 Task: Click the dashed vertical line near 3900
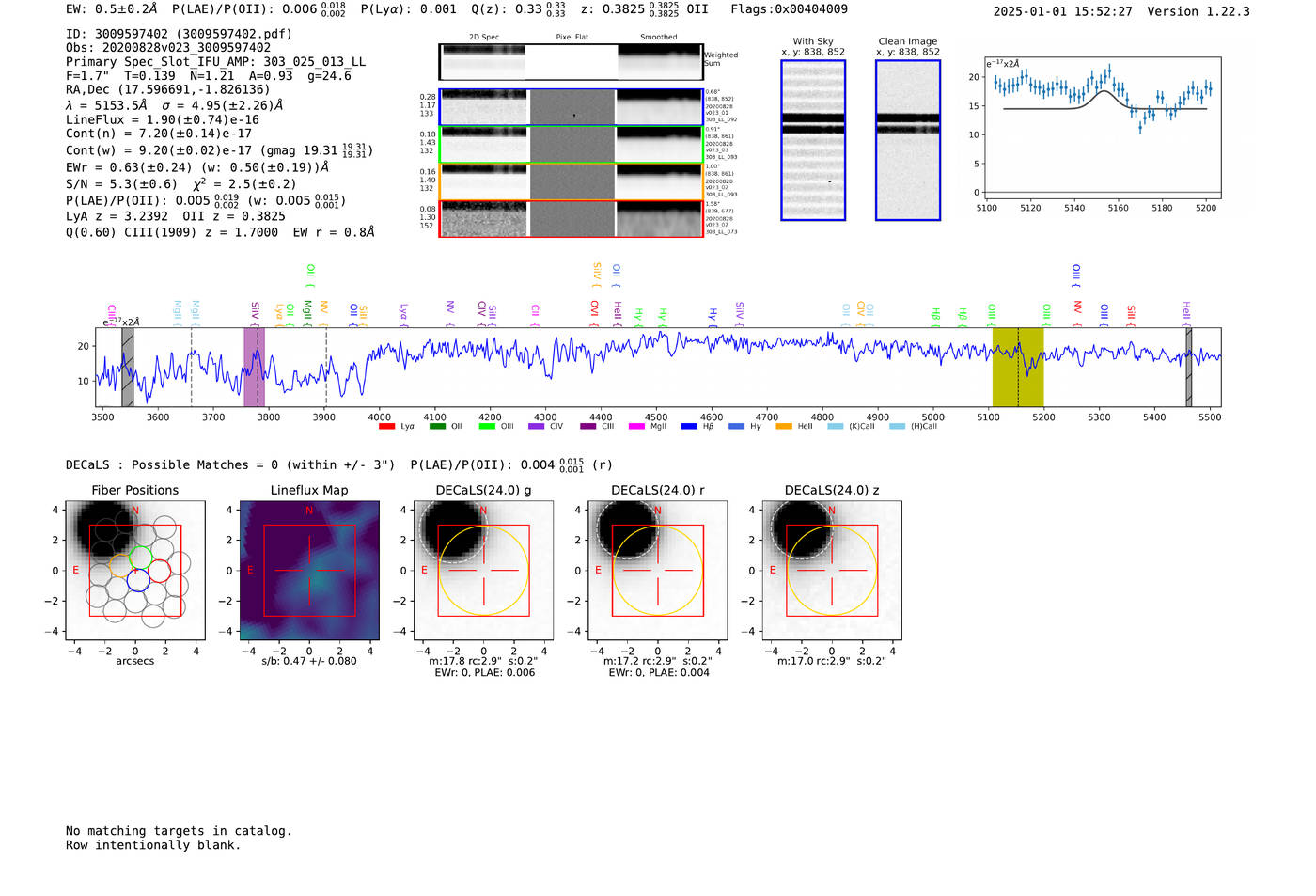pos(326,367)
